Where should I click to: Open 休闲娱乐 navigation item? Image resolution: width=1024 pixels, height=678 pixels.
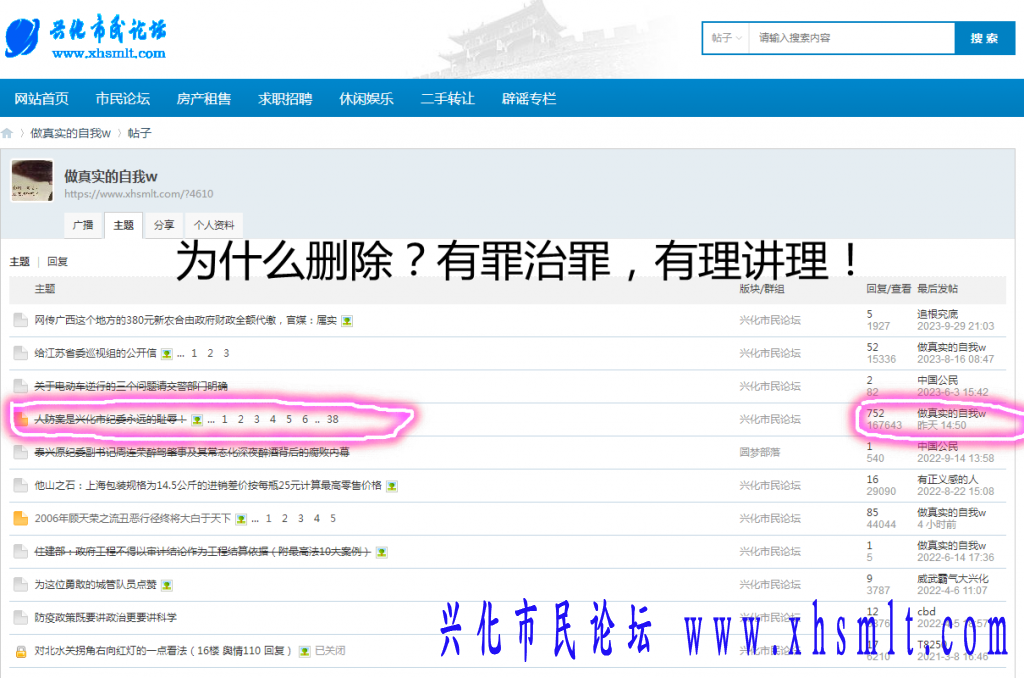click(366, 99)
